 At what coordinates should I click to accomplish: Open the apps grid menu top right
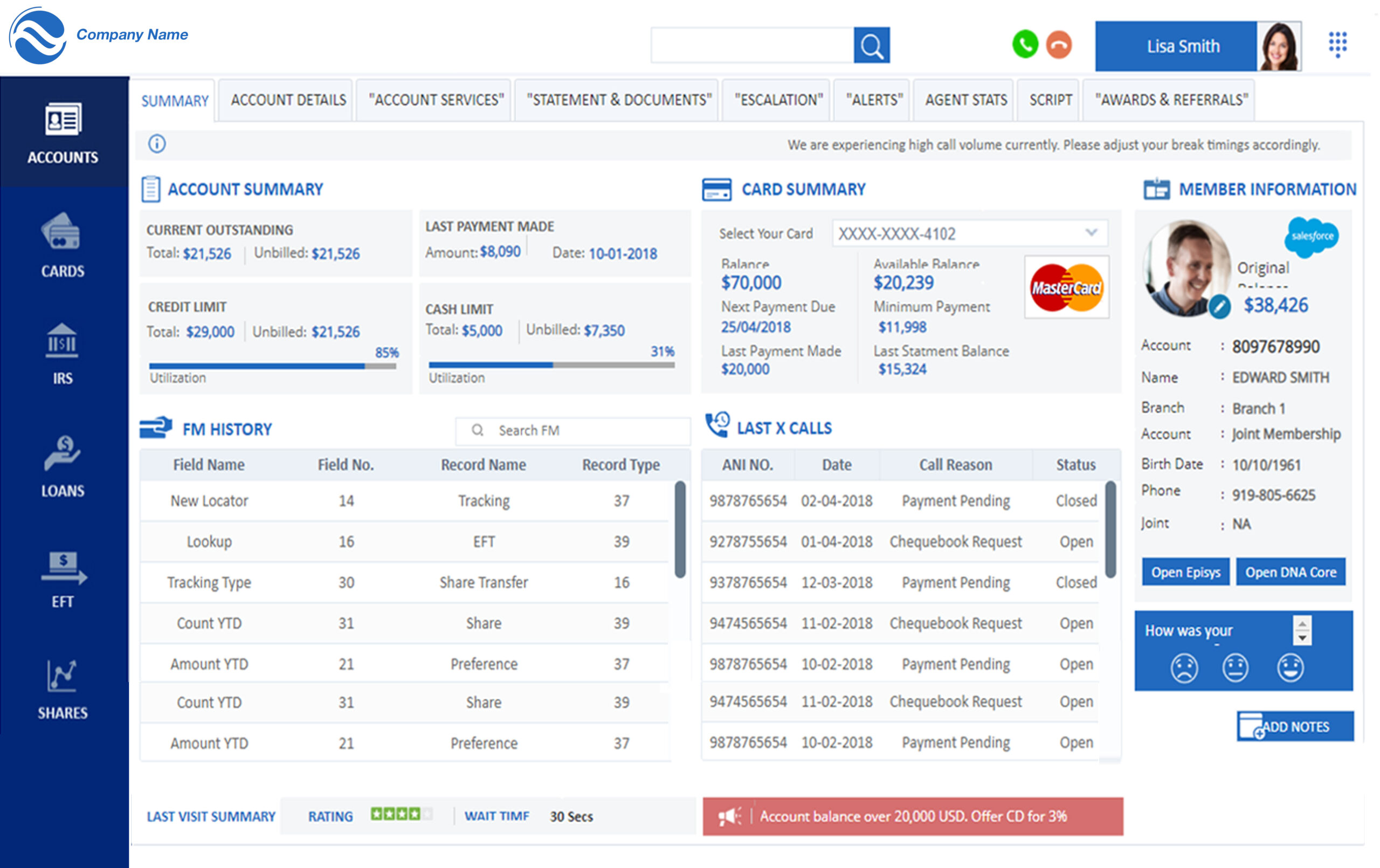[1337, 44]
